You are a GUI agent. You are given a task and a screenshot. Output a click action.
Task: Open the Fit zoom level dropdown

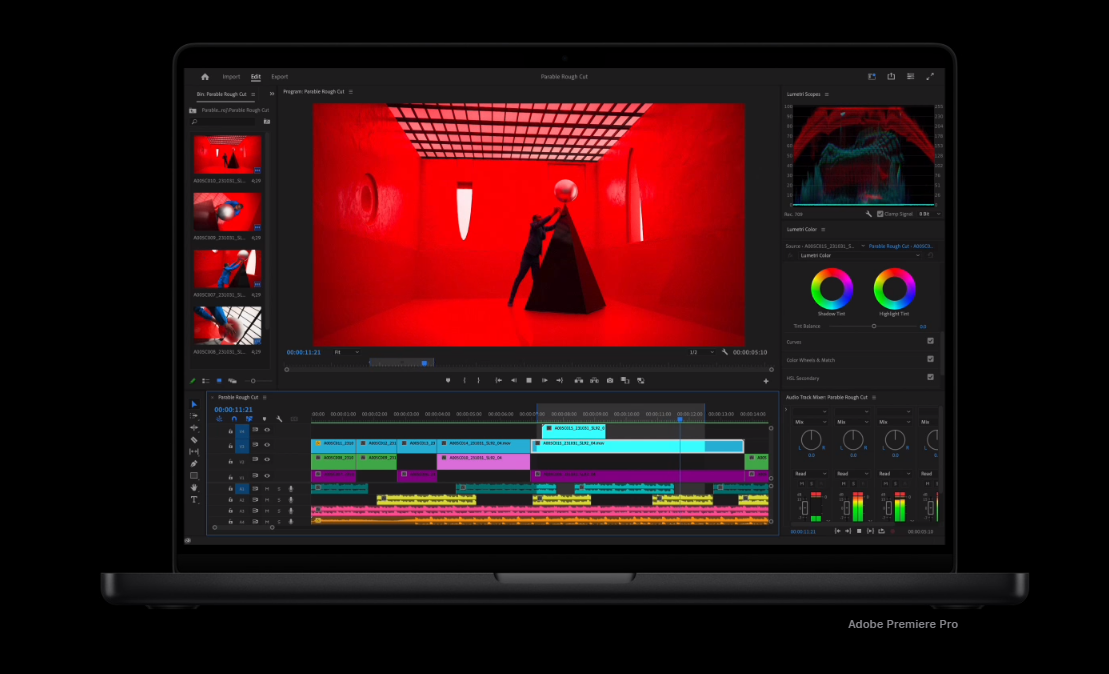(346, 352)
